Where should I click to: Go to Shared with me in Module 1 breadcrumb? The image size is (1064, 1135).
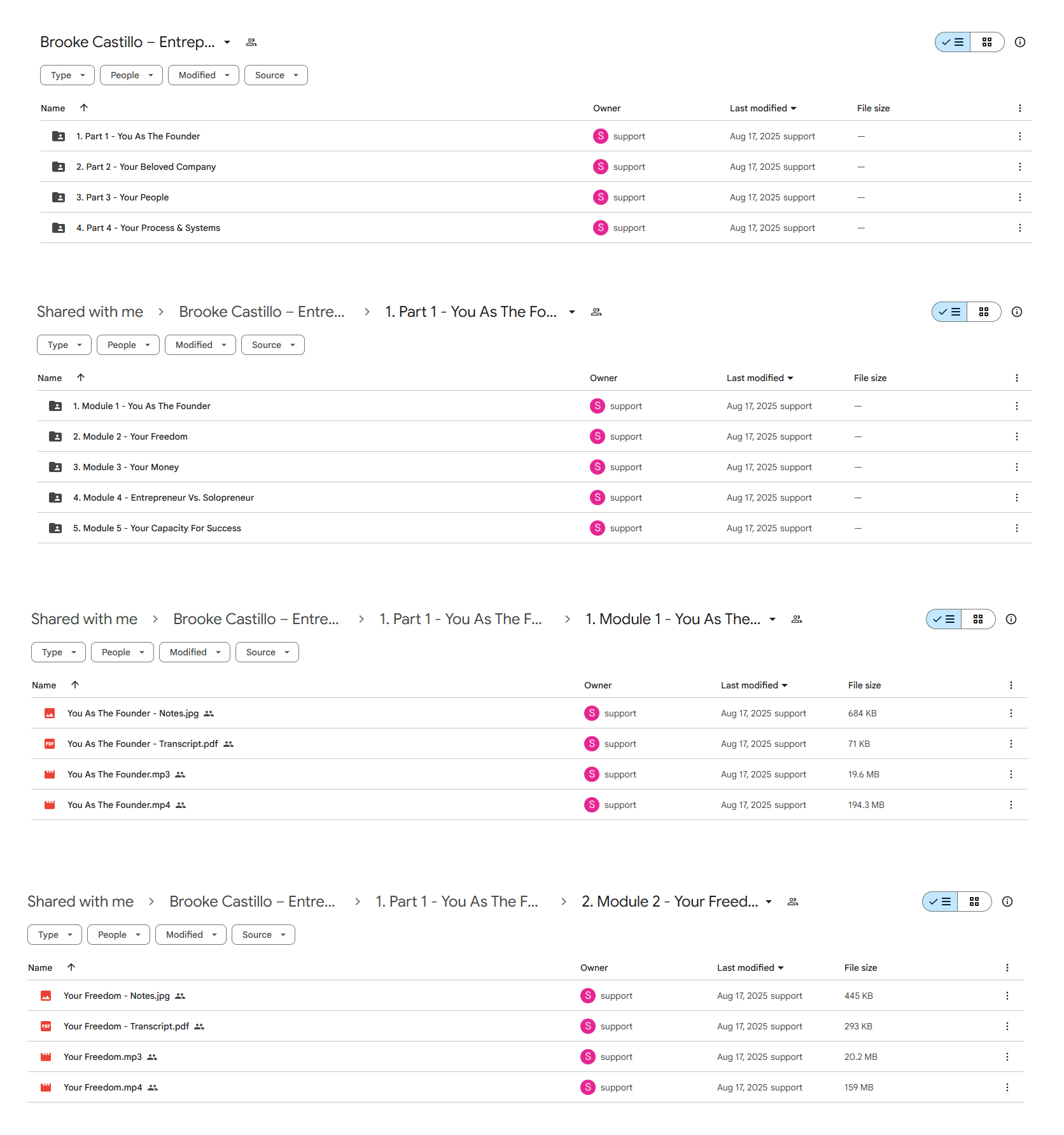tap(85, 619)
